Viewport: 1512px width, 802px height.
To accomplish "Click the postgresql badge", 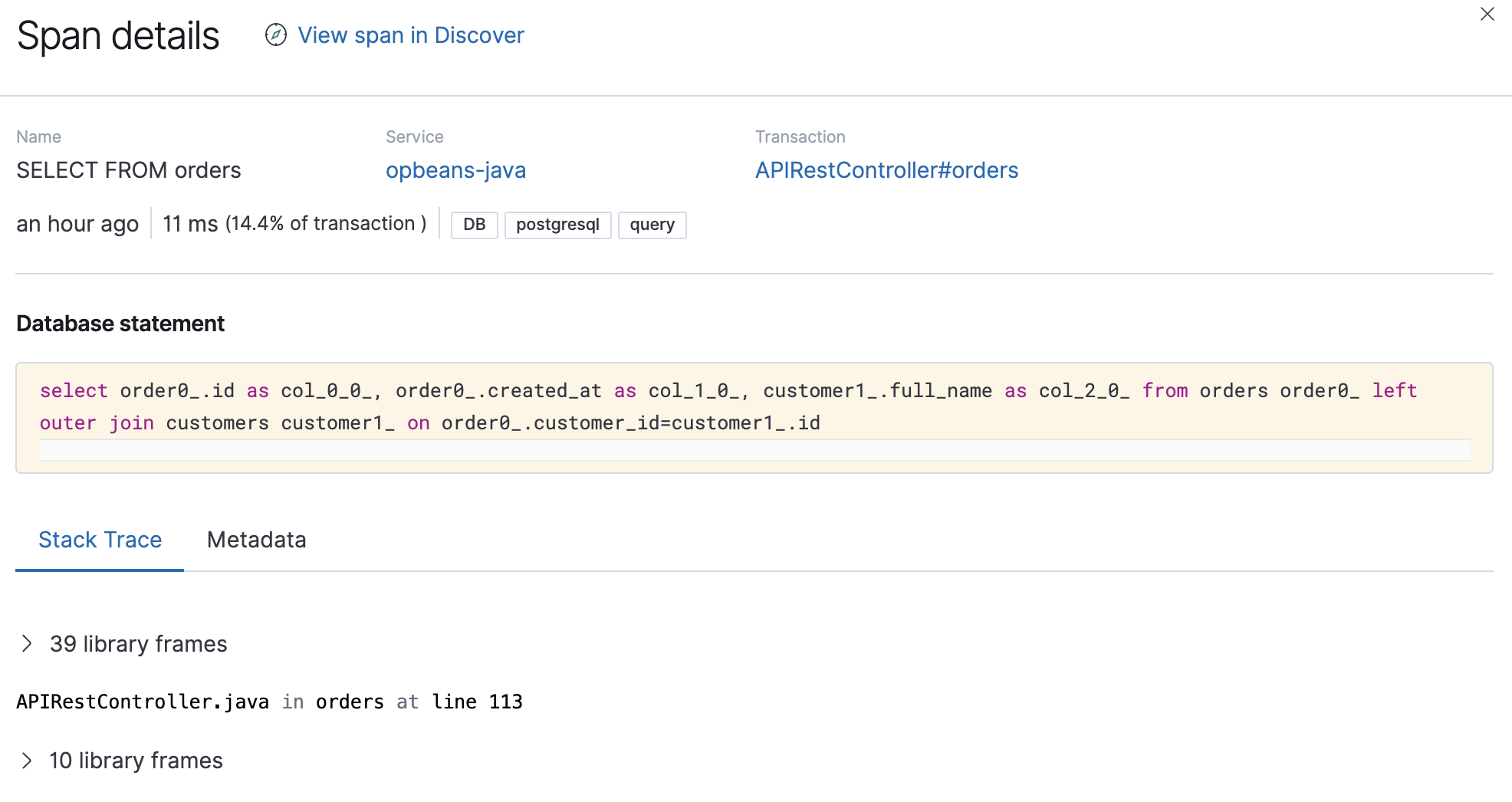I will point(557,225).
